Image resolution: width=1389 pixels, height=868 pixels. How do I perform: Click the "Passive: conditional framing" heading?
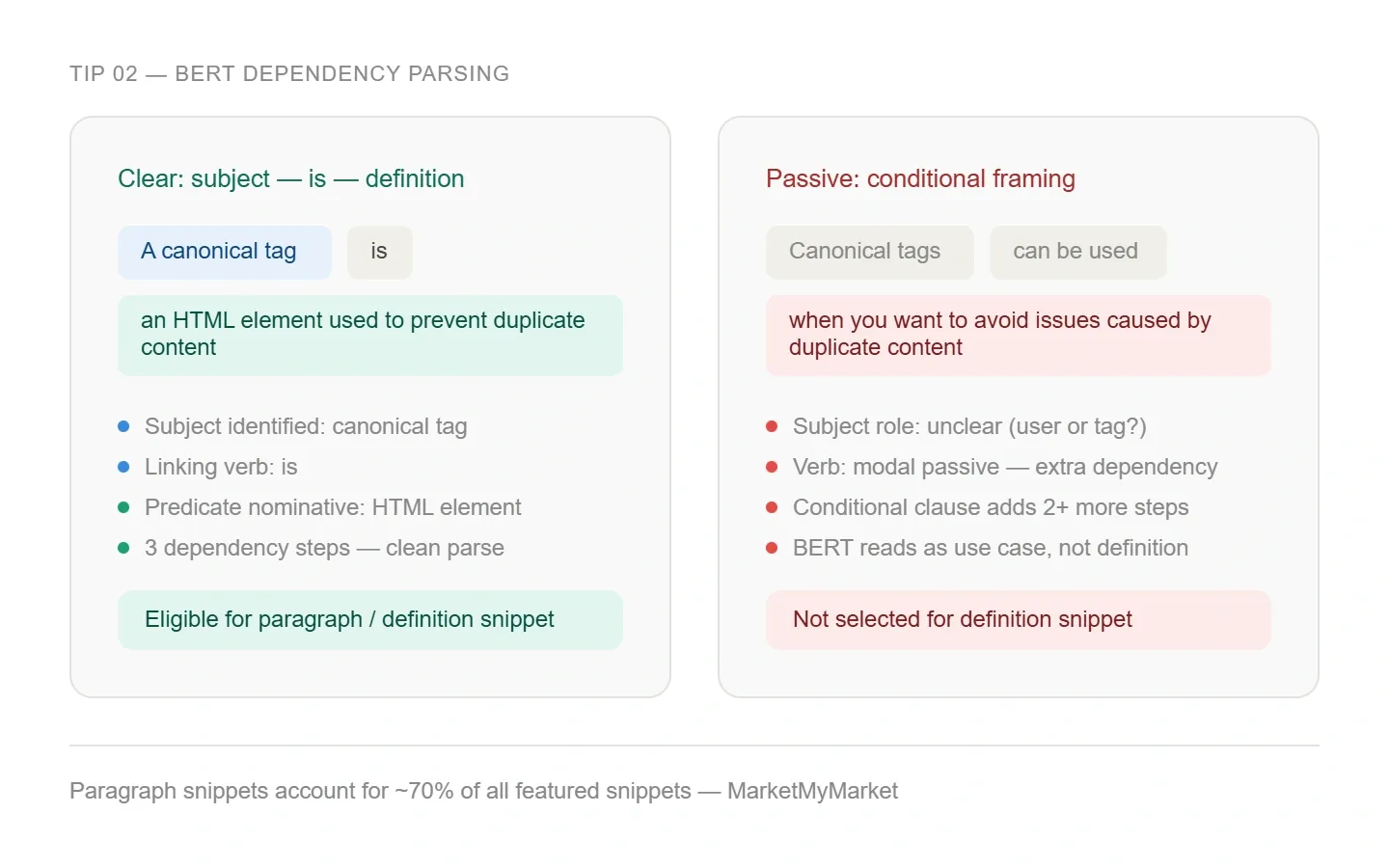pyautogui.click(x=920, y=178)
